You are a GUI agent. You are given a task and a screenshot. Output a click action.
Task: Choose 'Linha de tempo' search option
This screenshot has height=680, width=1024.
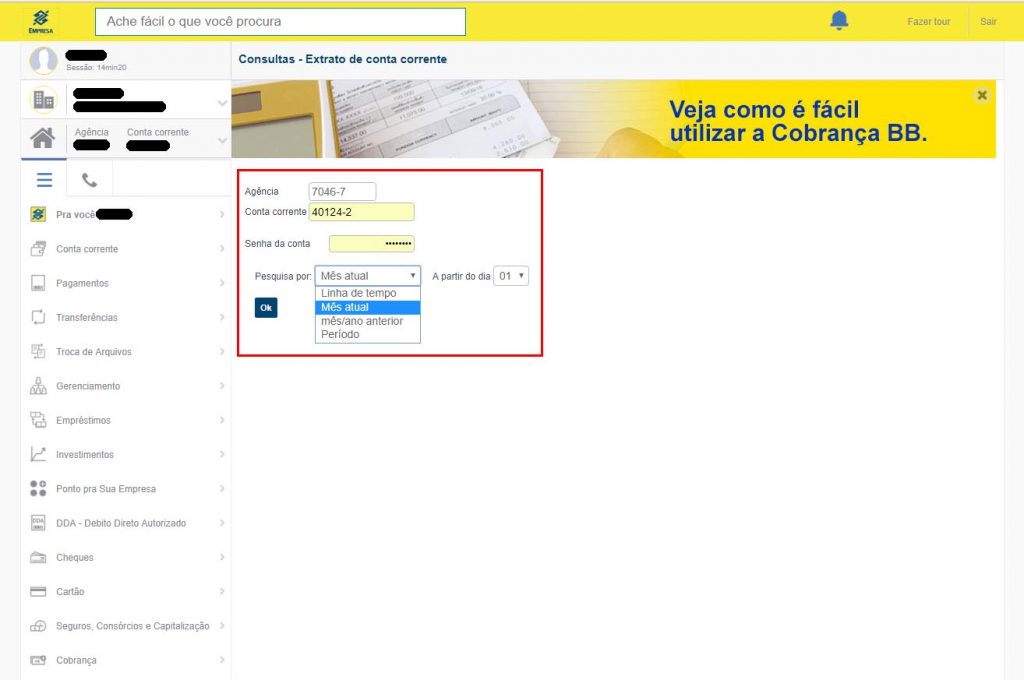tap(358, 293)
